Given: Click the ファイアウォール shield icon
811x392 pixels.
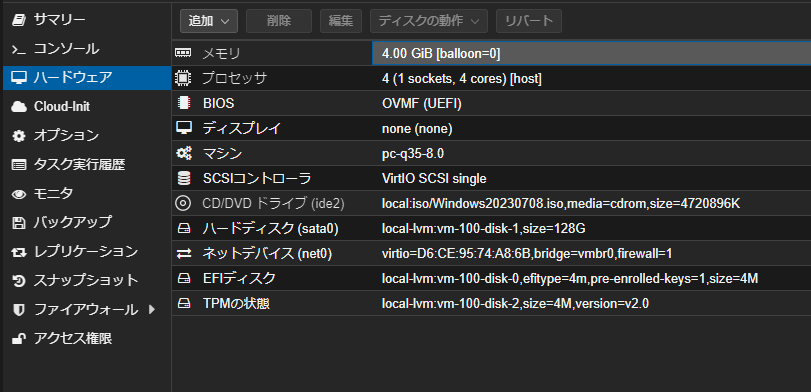Looking at the screenshot, I should [19, 310].
